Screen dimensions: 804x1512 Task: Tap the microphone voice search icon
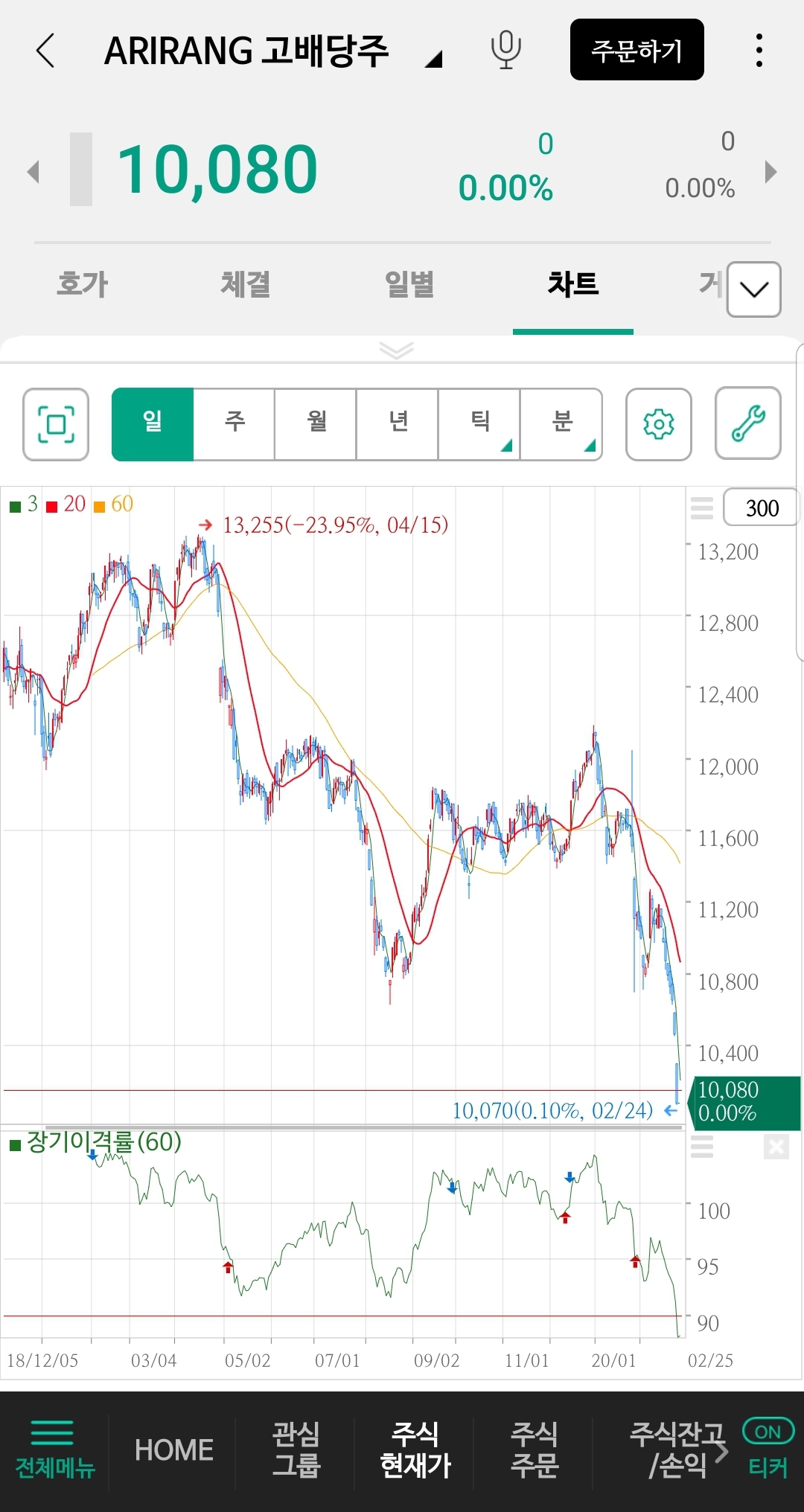point(505,51)
